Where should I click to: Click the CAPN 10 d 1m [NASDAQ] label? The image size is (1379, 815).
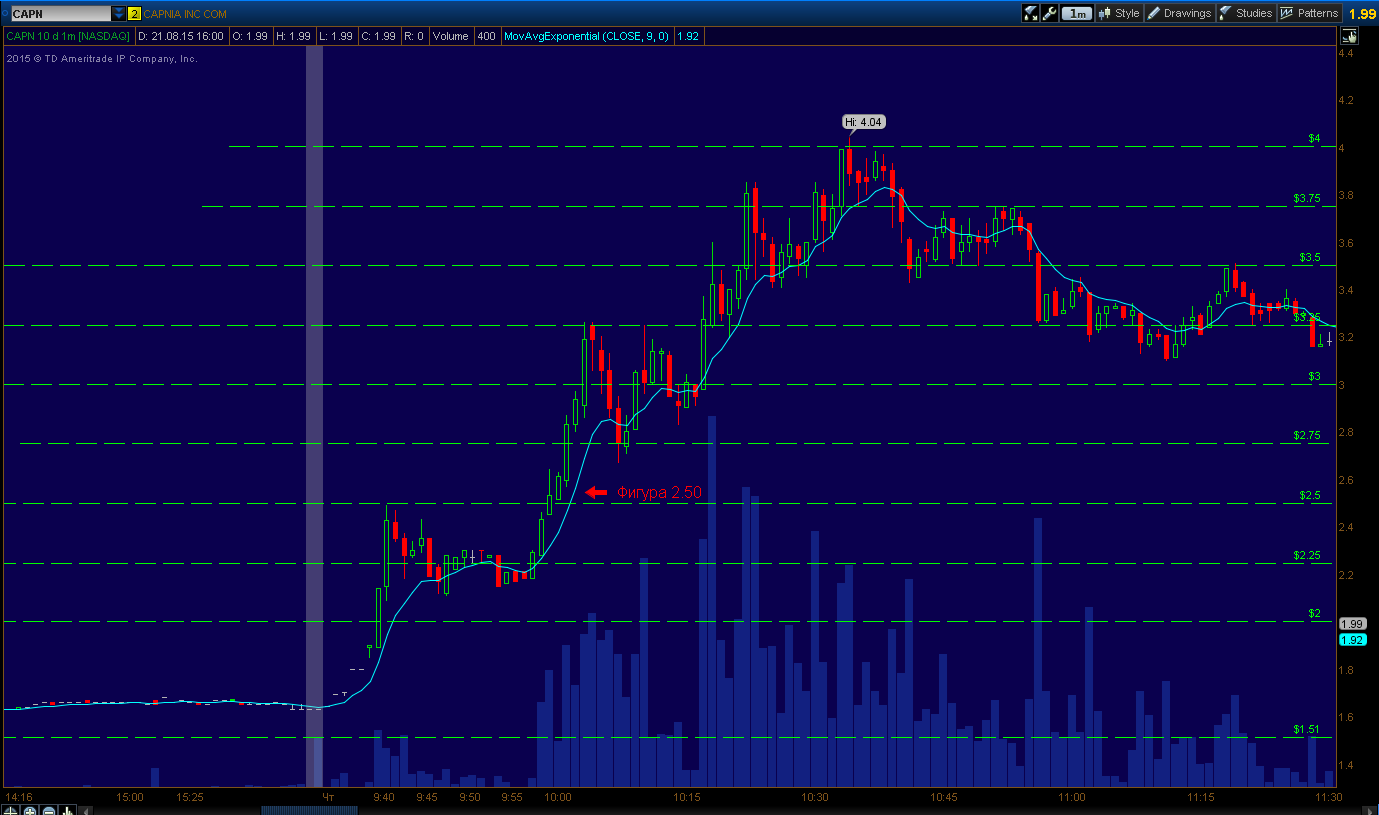tap(69, 36)
